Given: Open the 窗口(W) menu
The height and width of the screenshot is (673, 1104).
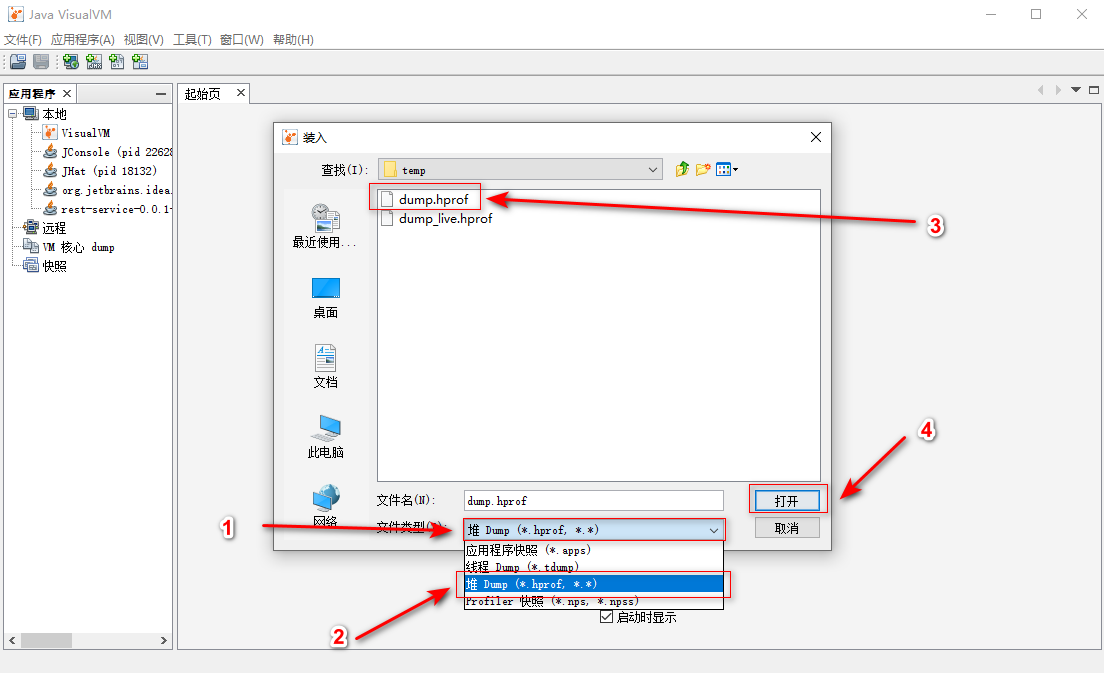Looking at the screenshot, I should [242, 39].
